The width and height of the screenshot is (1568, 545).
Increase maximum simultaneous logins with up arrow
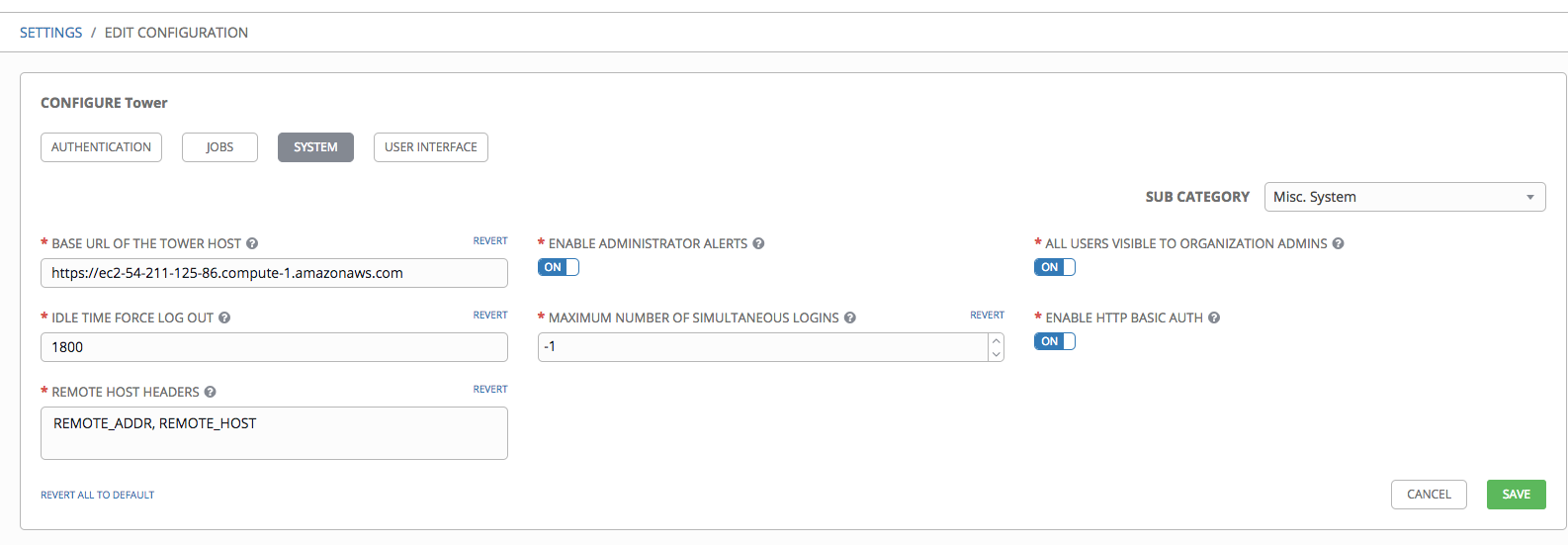point(997,340)
